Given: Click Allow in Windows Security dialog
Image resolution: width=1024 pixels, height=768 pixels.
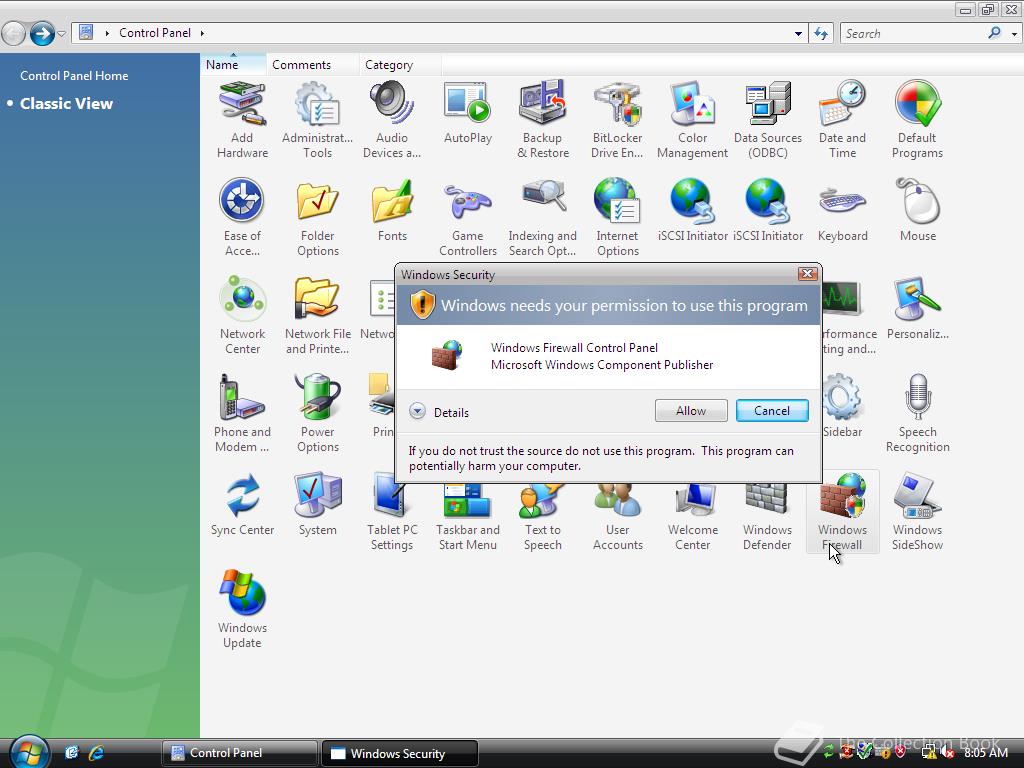Looking at the screenshot, I should (691, 411).
